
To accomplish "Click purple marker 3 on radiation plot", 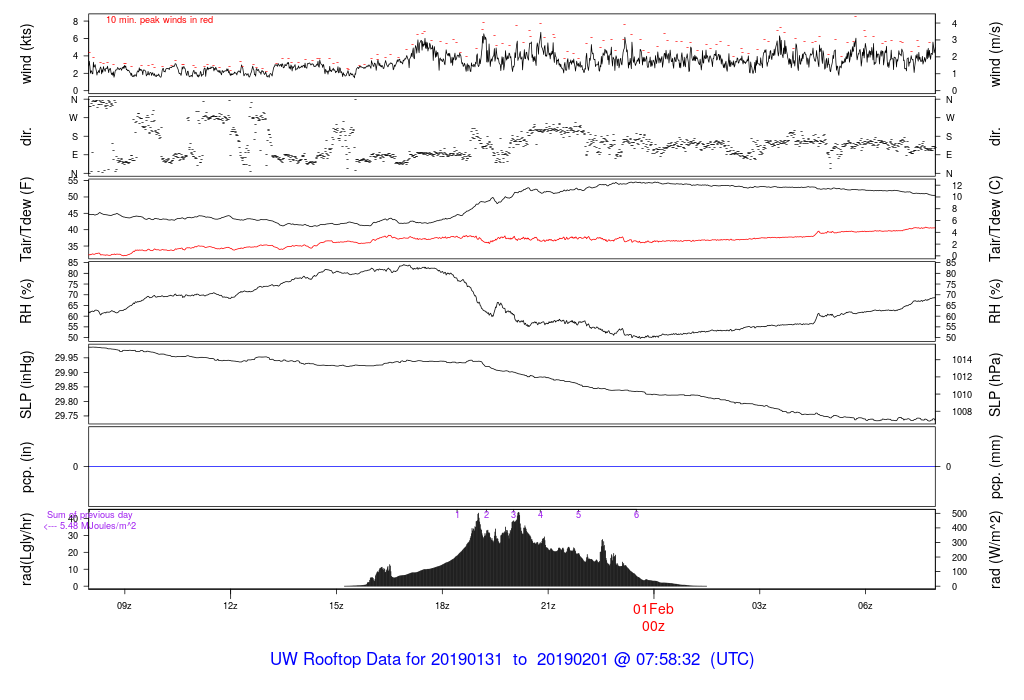I will point(513,515).
